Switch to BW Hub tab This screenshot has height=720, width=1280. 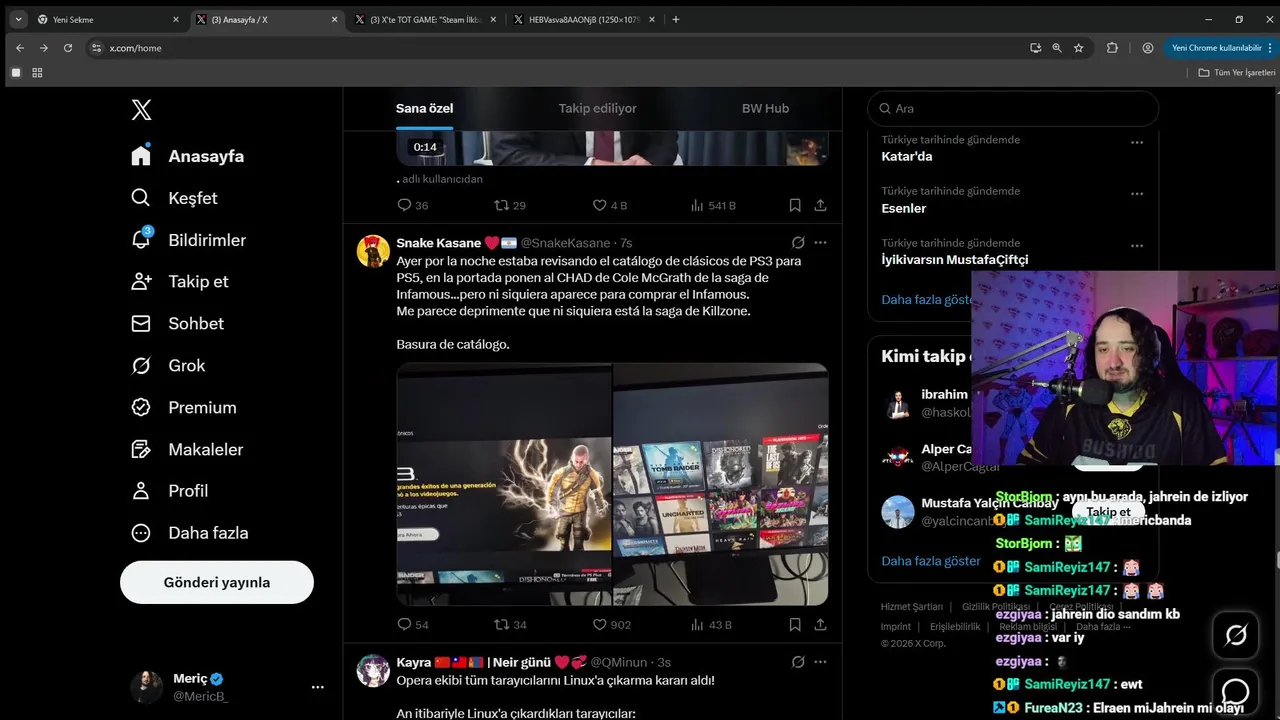point(765,108)
